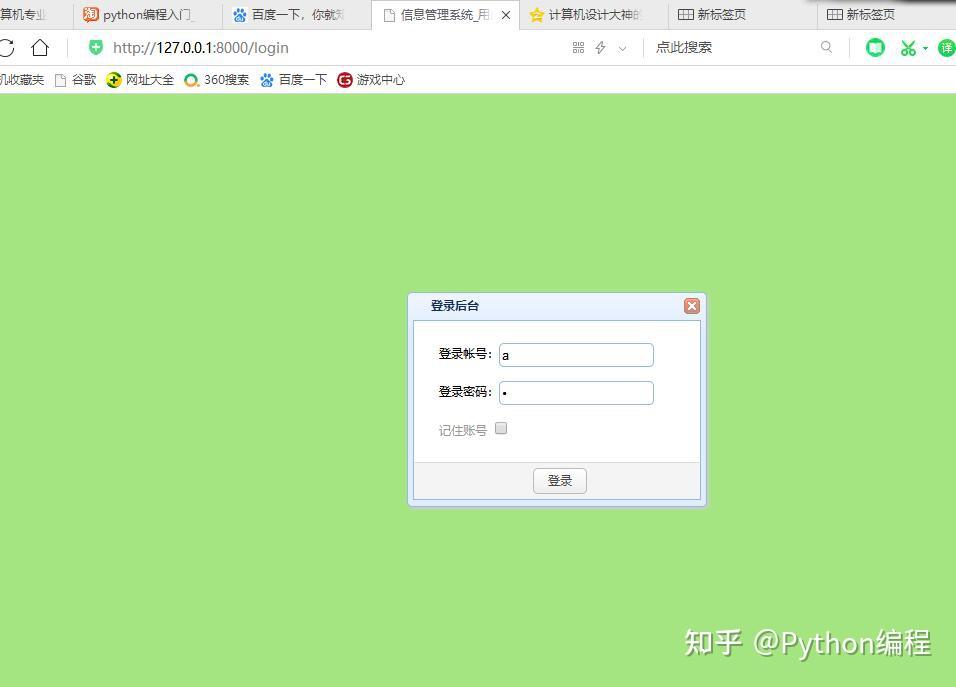
Task: Switch to the 信息管理系统 tab
Action: (440, 14)
